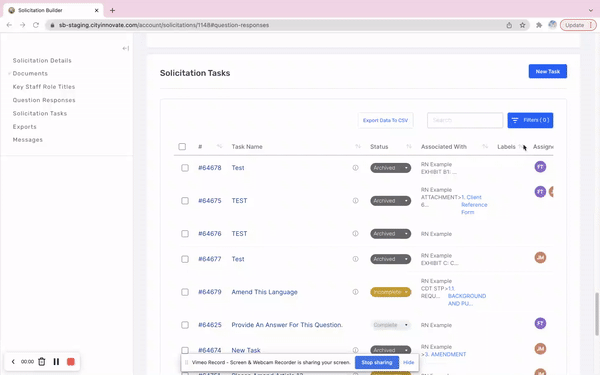
Task: Open Messages in sidebar
Action: click(28, 140)
